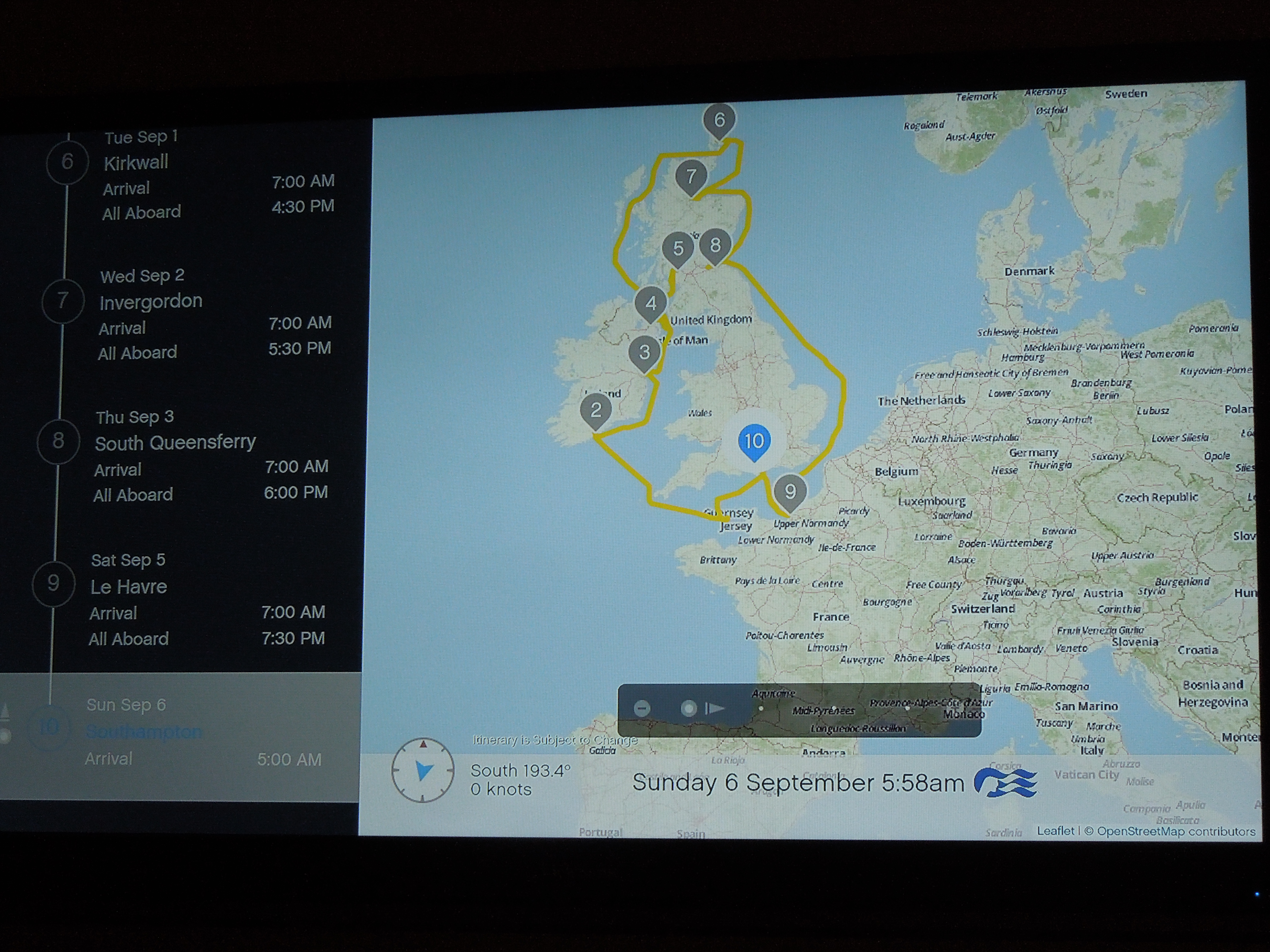
Task: Select map pin 3 near Isle of Man
Action: coord(644,353)
